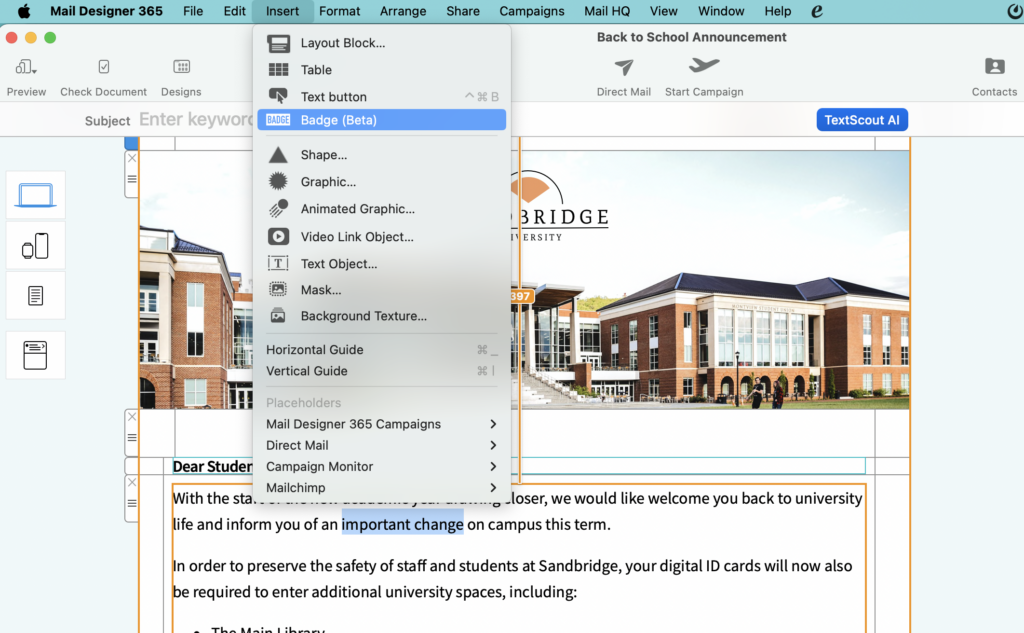Remove the body text block via X handle
1024x633 pixels.
[x=132, y=483]
